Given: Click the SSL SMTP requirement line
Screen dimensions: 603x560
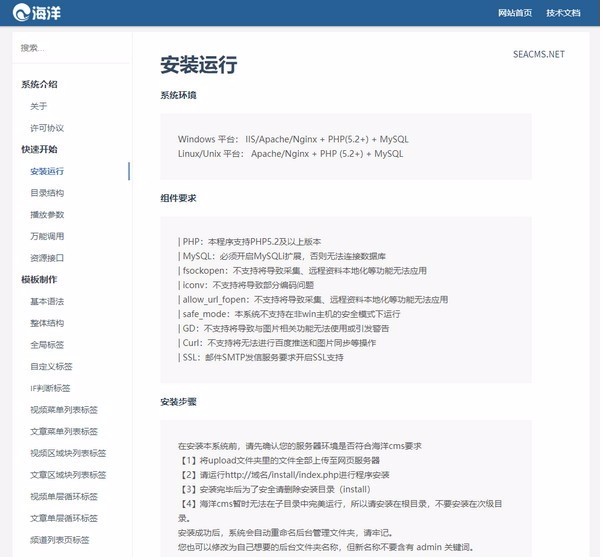Looking at the screenshot, I should [262, 358].
